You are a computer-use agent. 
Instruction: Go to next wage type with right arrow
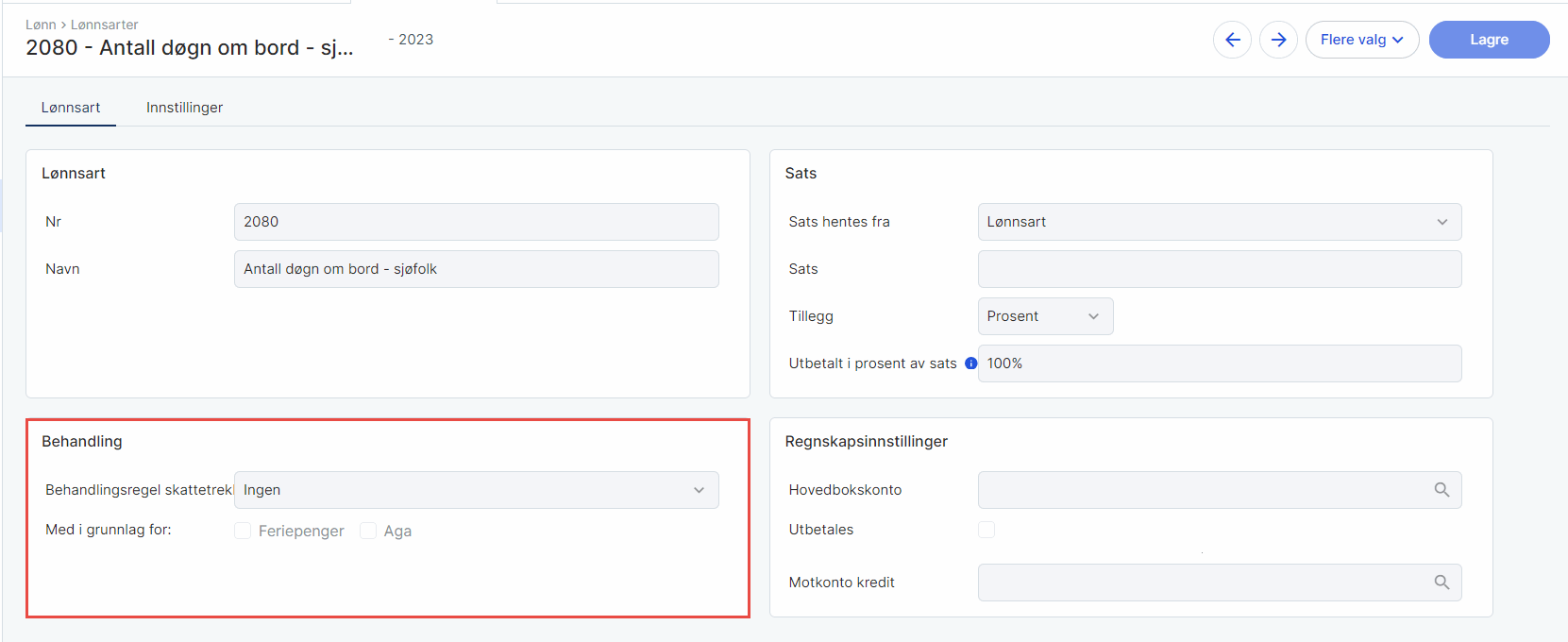coord(1278,40)
